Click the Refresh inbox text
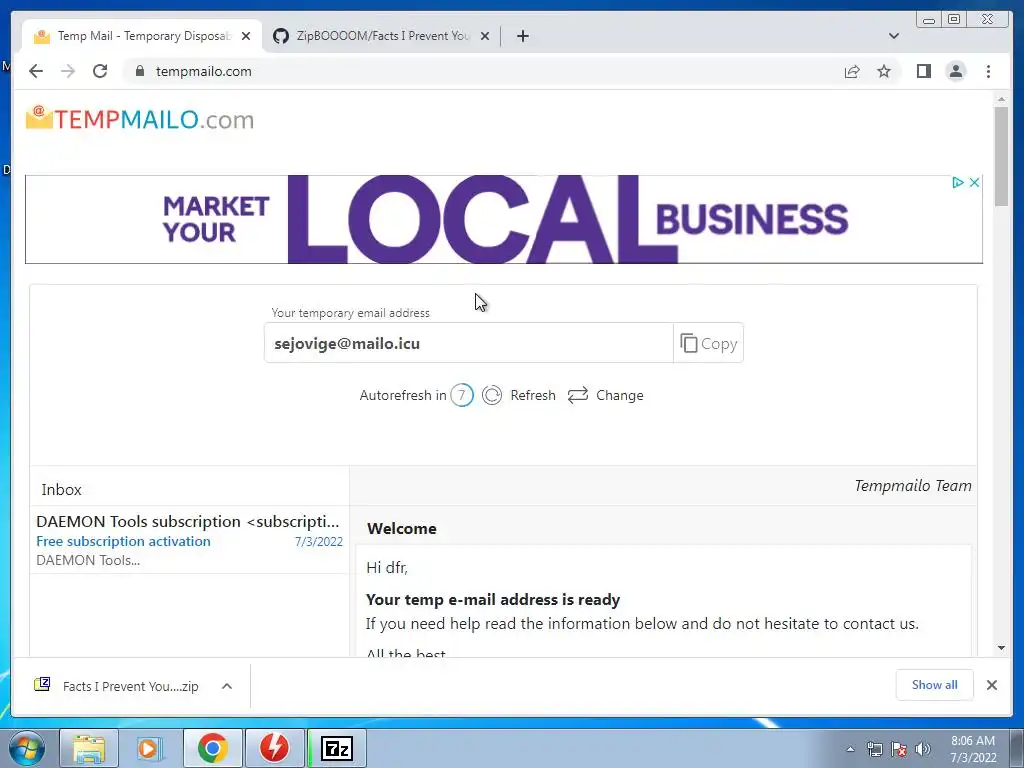Image resolution: width=1024 pixels, height=768 pixels. [x=533, y=395]
